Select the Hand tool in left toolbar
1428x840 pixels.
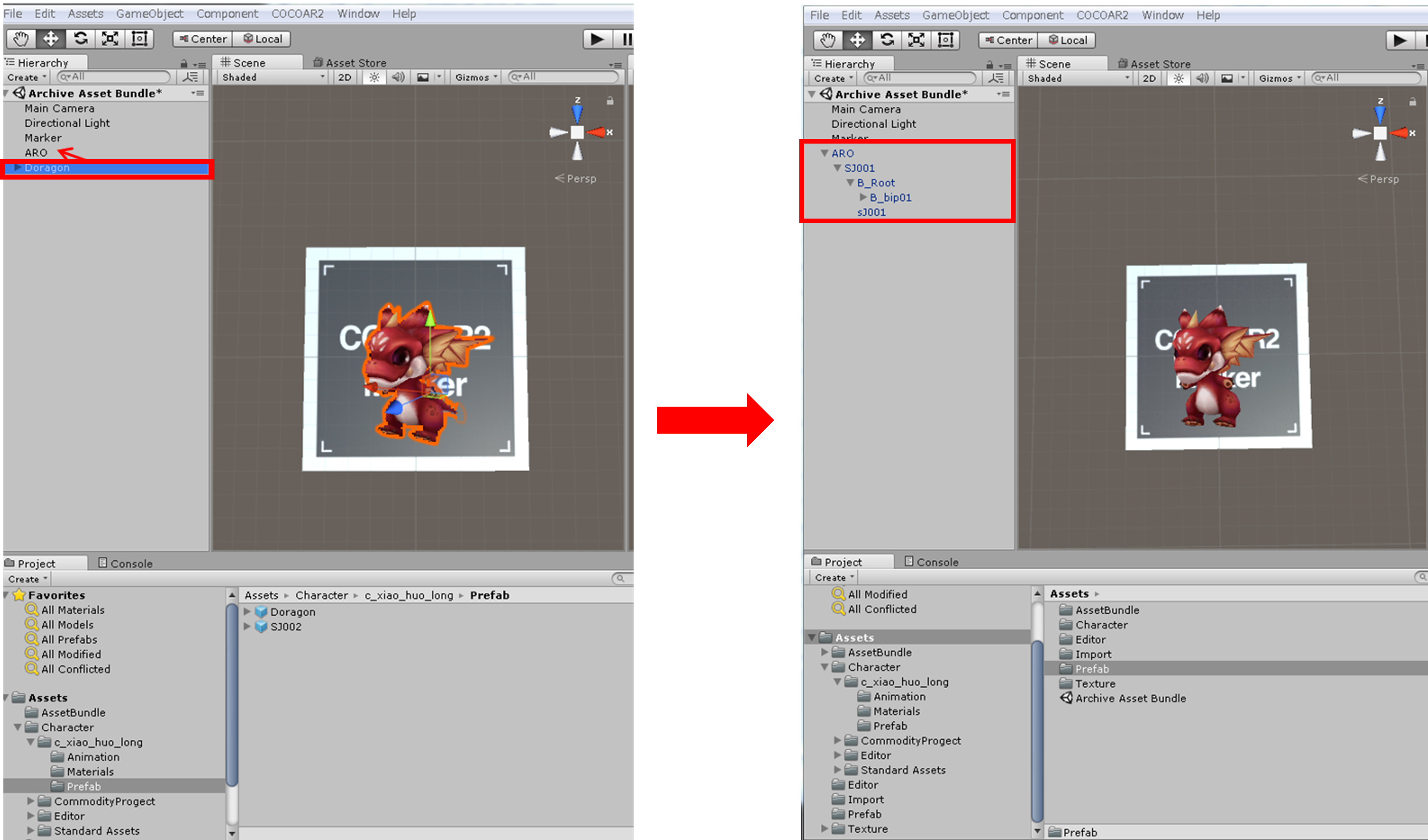[x=21, y=39]
